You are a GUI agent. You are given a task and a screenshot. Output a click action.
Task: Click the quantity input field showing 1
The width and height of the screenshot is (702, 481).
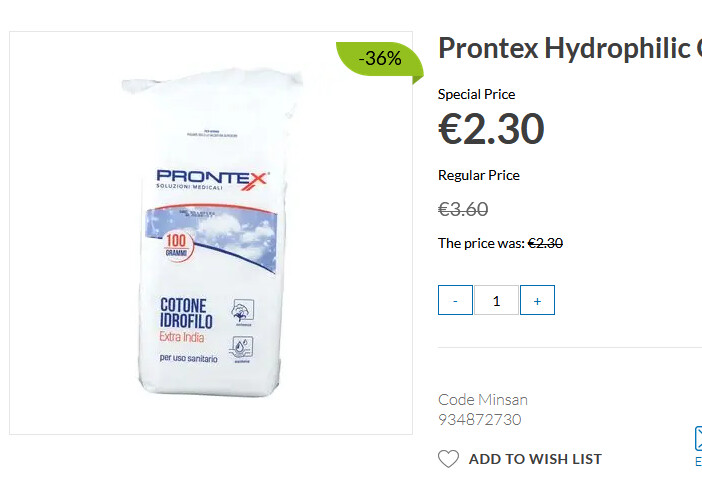tap(497, 300)
